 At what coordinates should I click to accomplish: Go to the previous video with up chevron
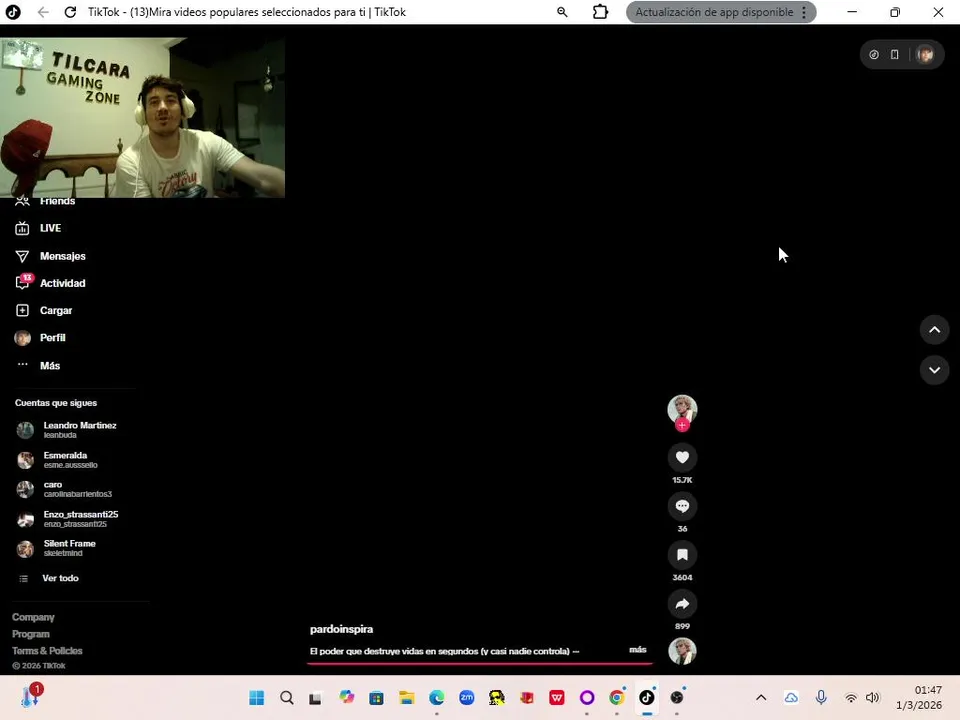[x=934, y=330]
